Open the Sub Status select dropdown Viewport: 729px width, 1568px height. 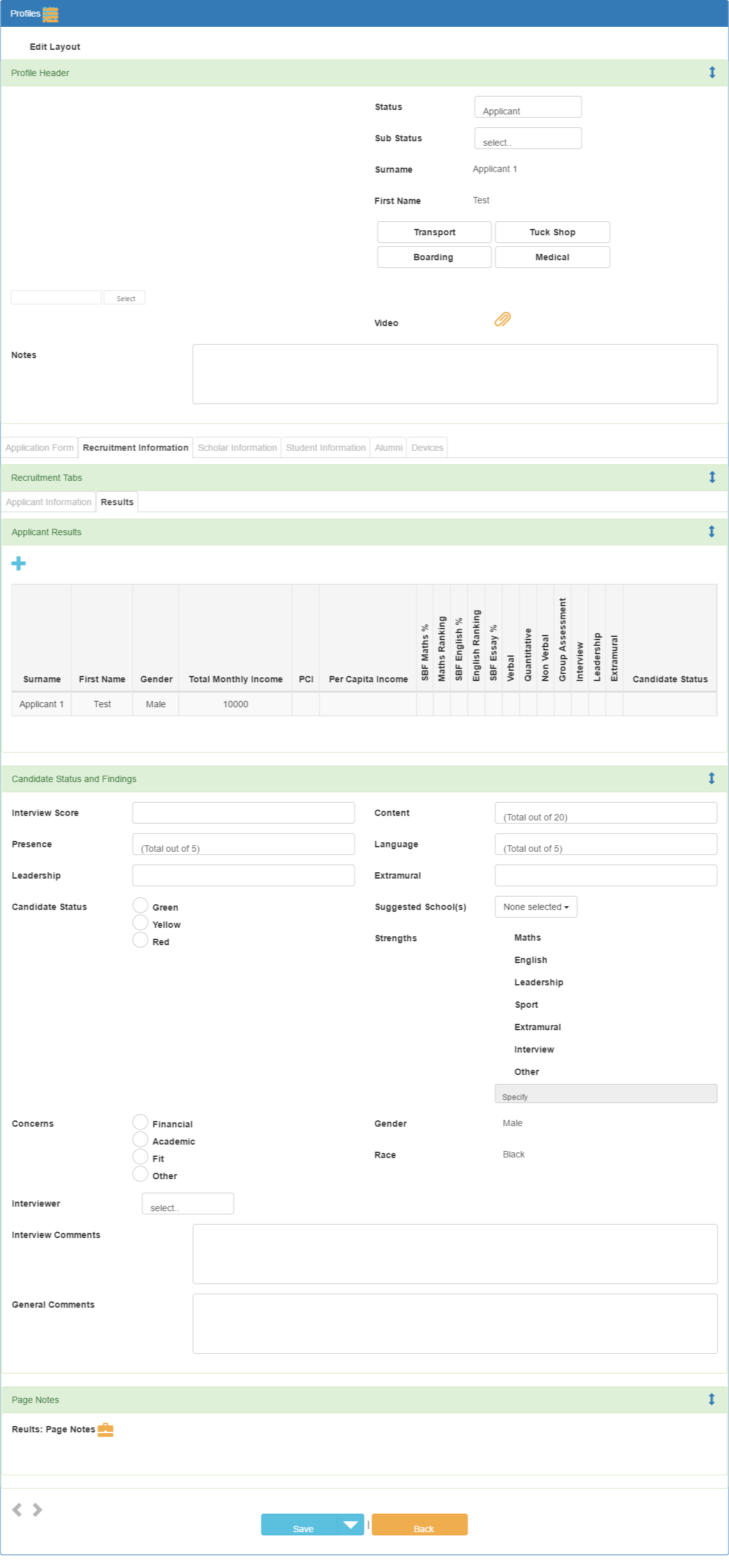click(x=528, y=138)
